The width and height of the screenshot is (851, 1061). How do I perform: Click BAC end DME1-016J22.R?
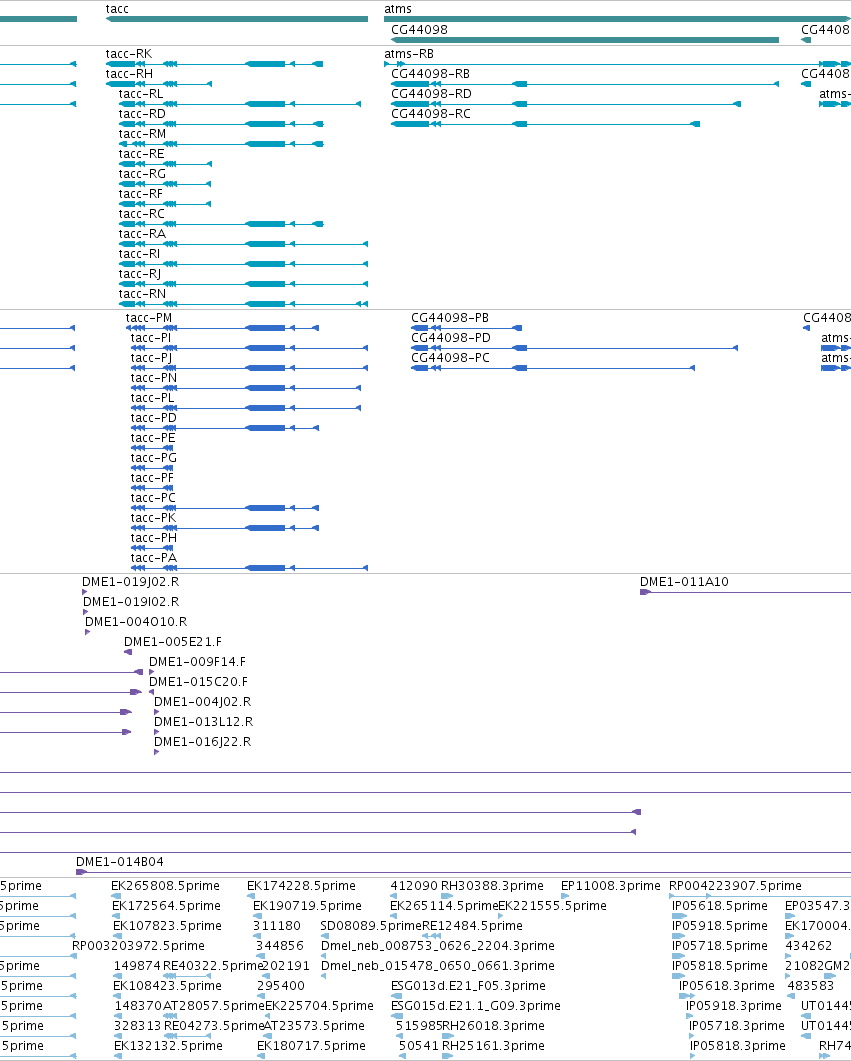(202, 742)
